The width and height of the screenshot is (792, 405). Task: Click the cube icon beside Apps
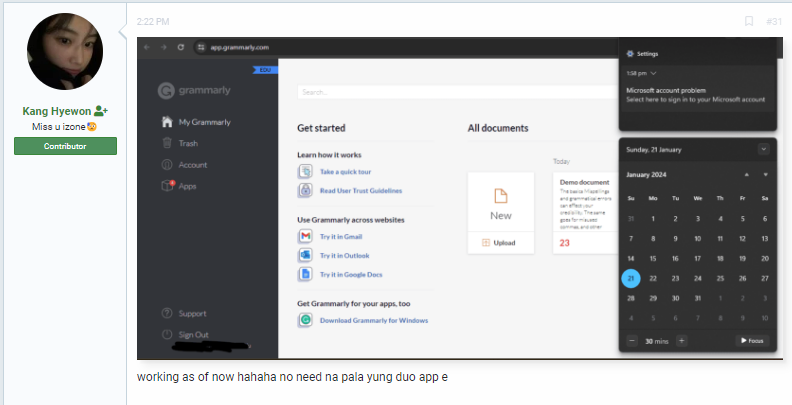point(167,185)
